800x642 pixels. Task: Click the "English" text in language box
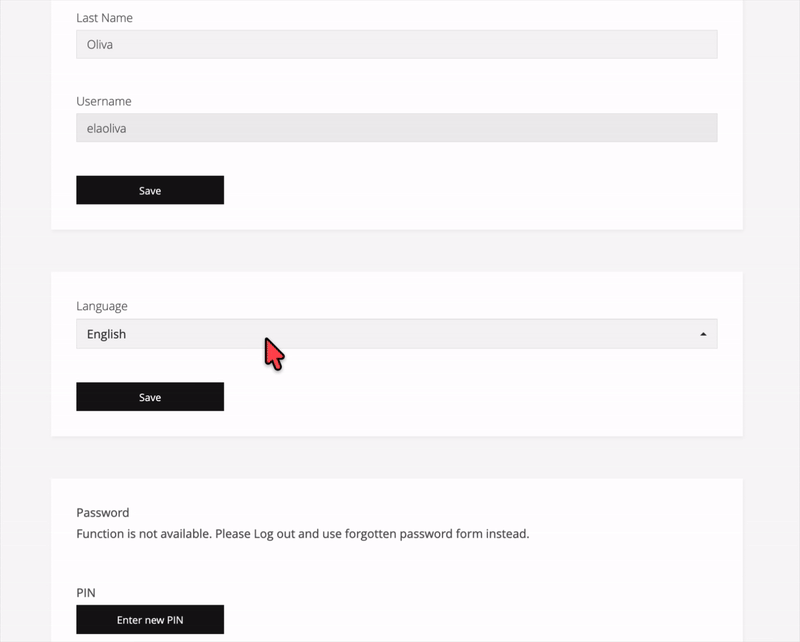coord(106,334)
